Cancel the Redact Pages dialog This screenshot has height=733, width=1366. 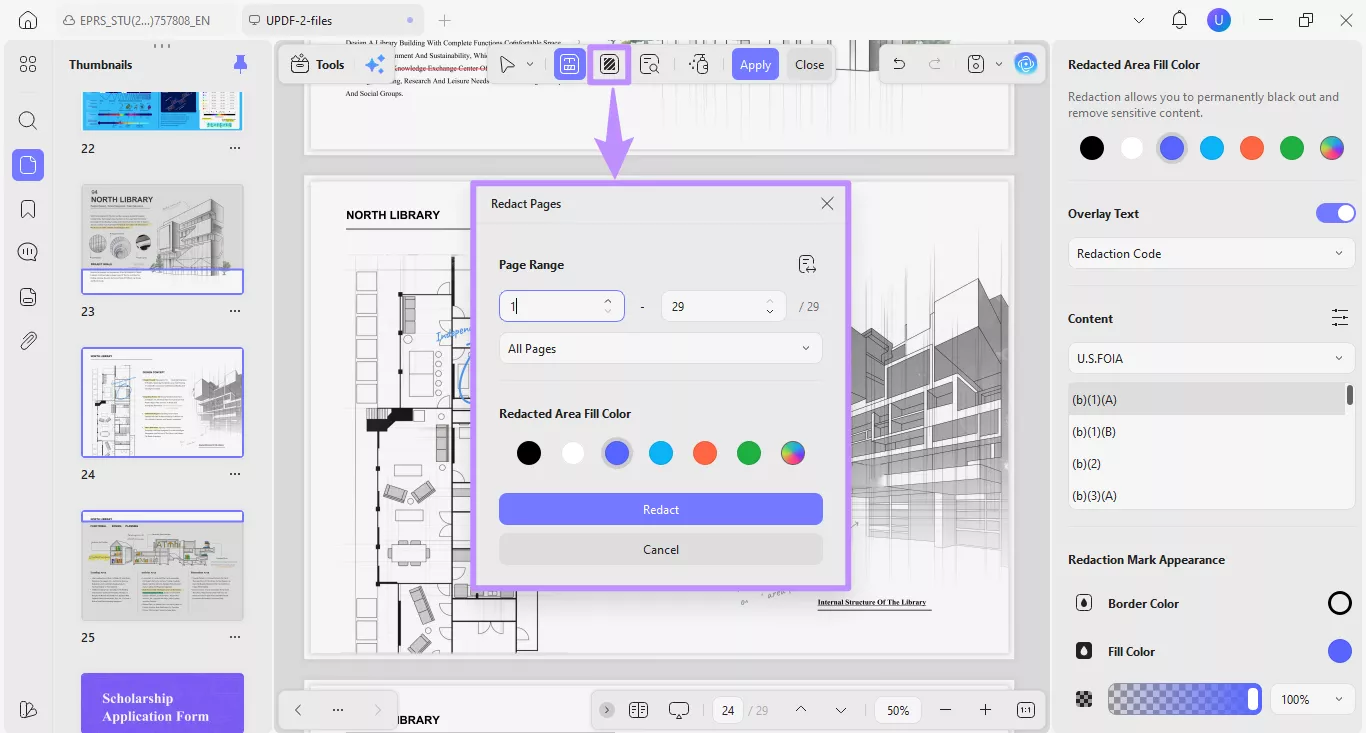(x=661, y=549)
